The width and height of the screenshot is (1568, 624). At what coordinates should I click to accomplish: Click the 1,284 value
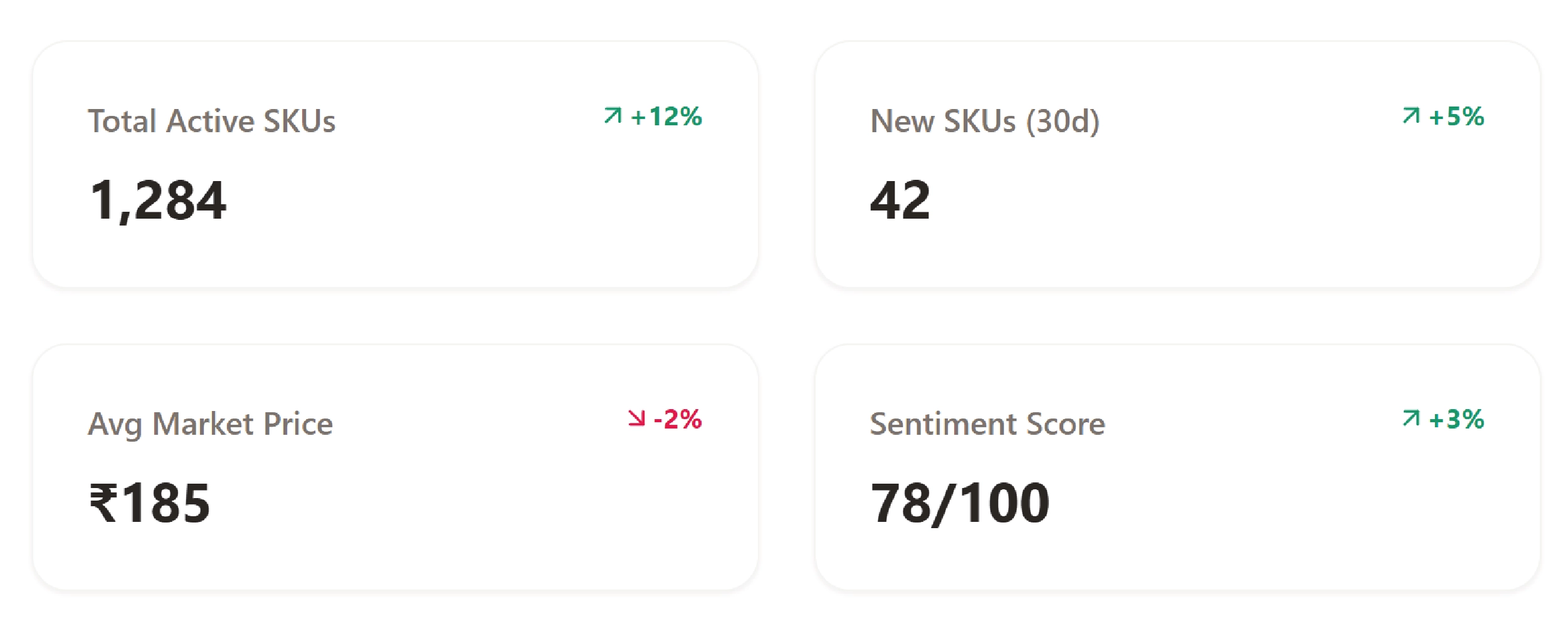pyautogui.click(x=158, y=200)
